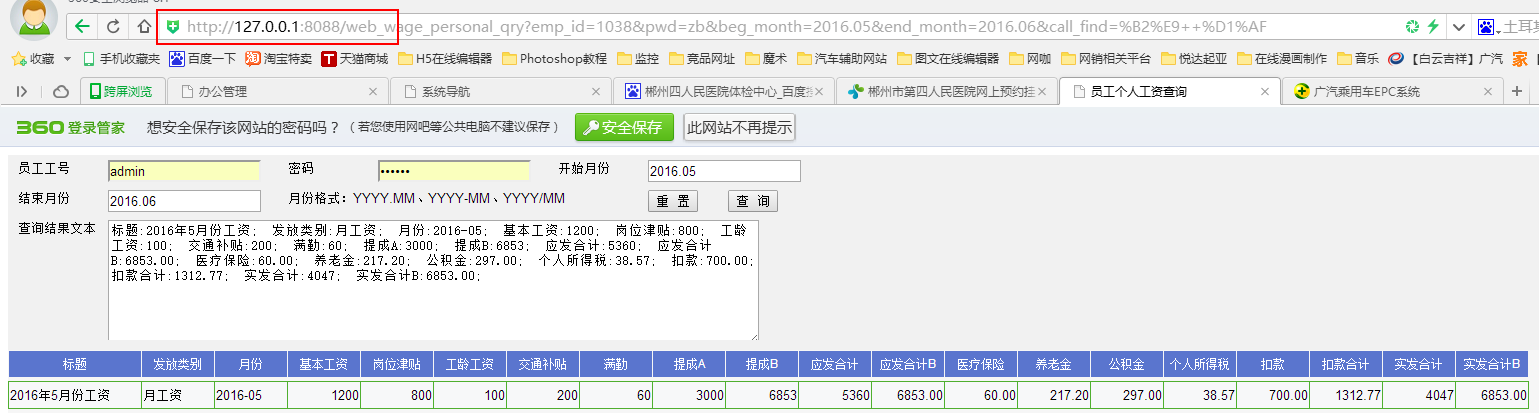Click the green 安全保存 button
This screenshot has width=1539, height=413.
point(624,127)
